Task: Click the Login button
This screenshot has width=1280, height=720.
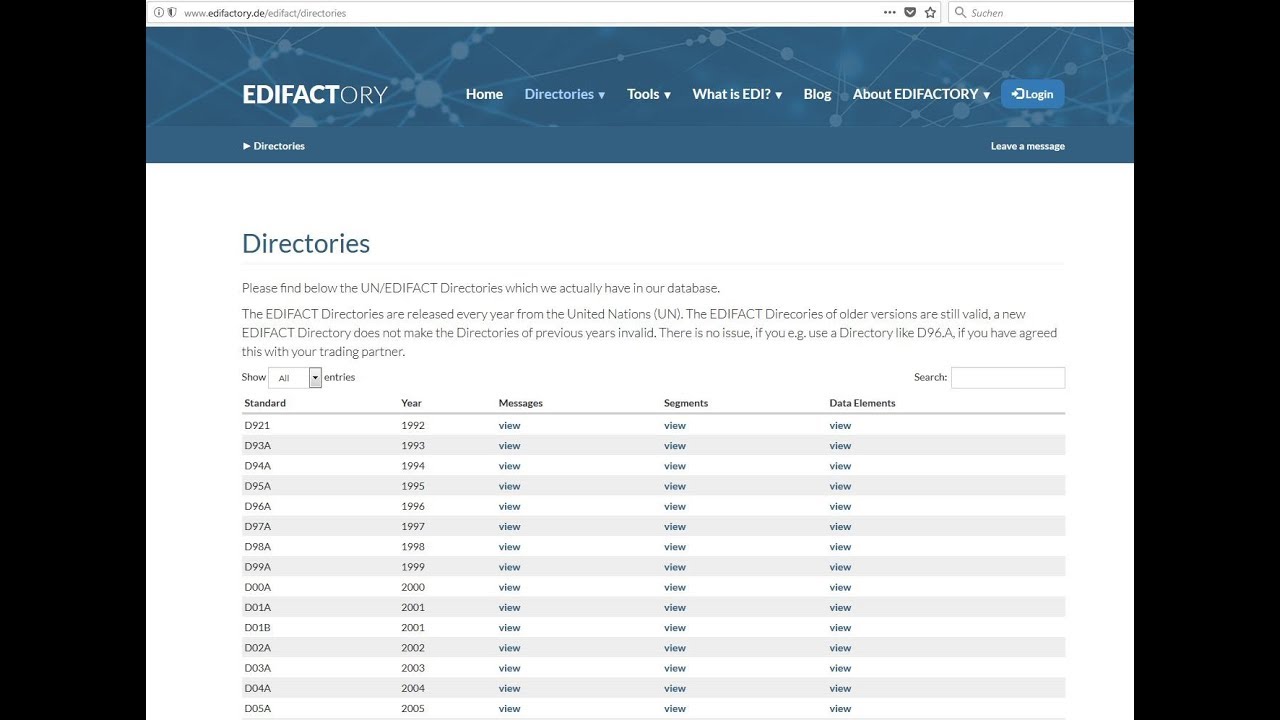Action: click(1032, 94)
